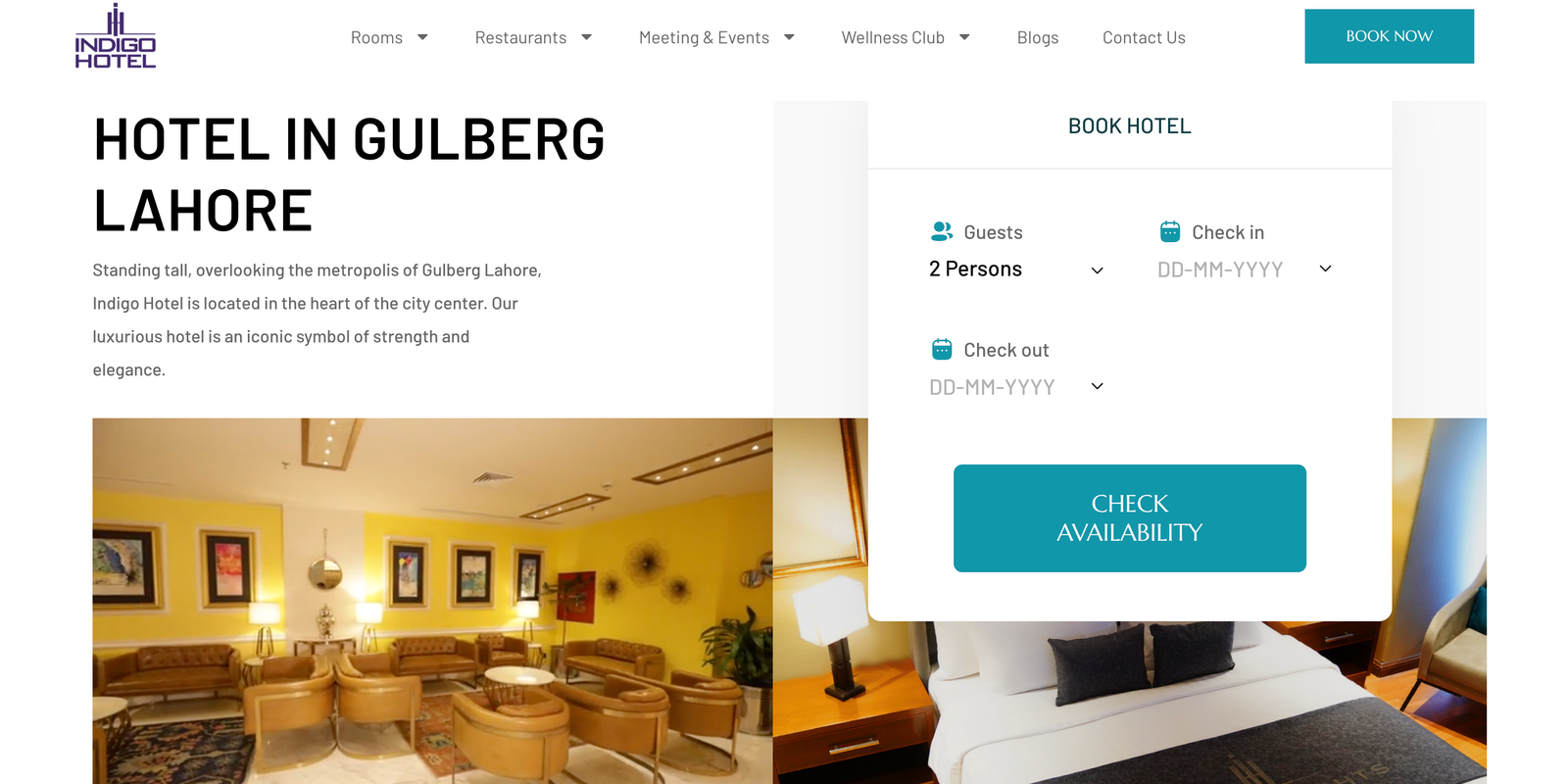Open the 2 Persons guests dropdown
This screenshot has height=784, width=1568.
coord(1017,269)
